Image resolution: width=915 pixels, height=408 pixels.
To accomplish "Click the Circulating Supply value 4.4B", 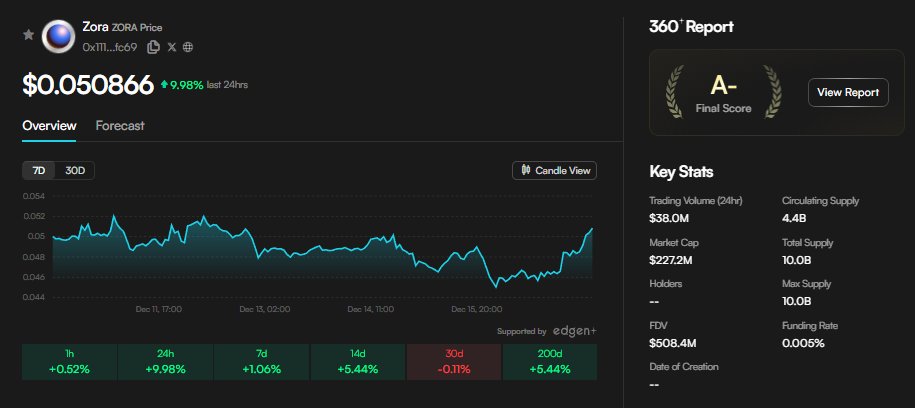I will (x=794, y=219).
